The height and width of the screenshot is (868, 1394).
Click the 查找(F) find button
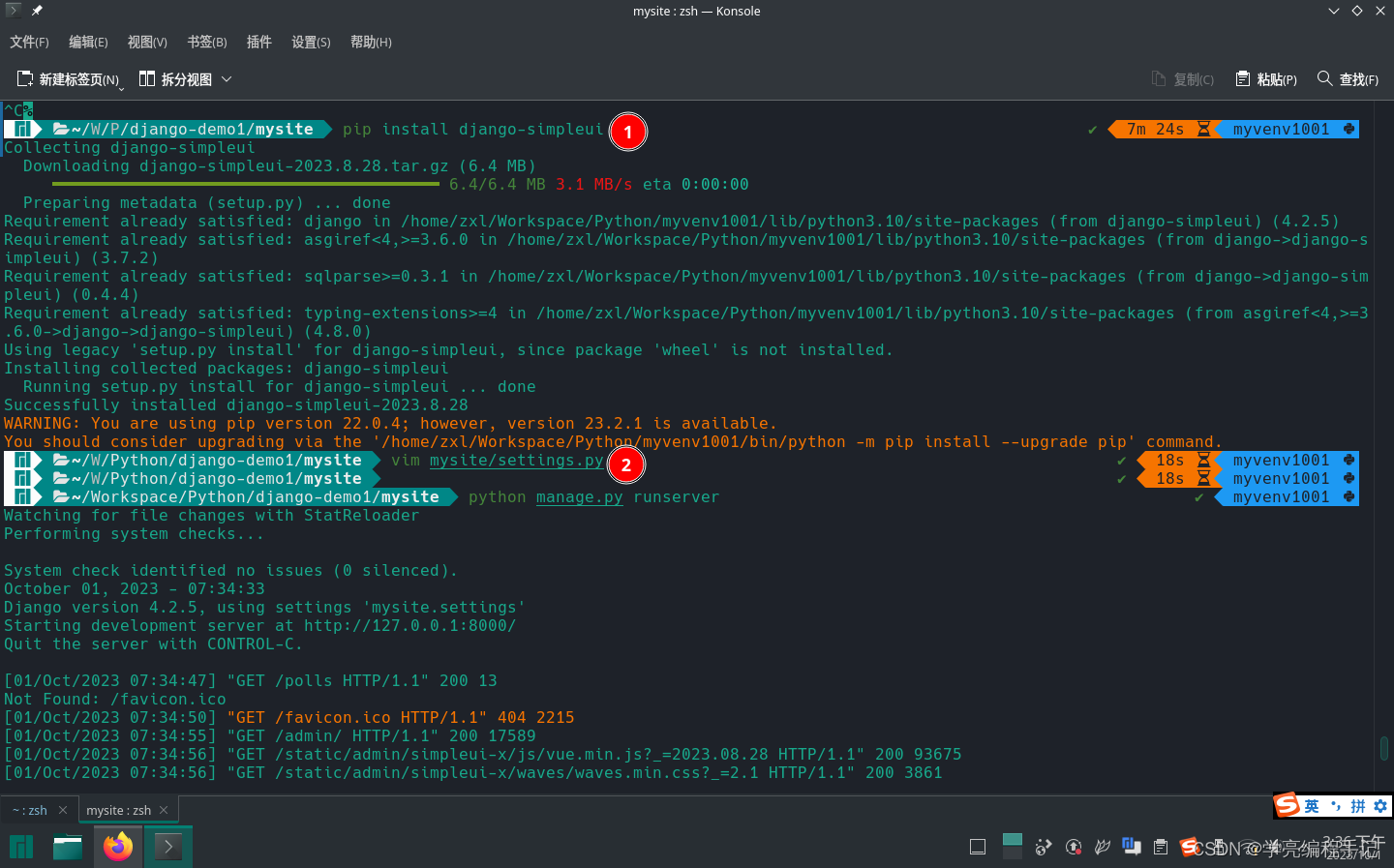pos(1348,79)
